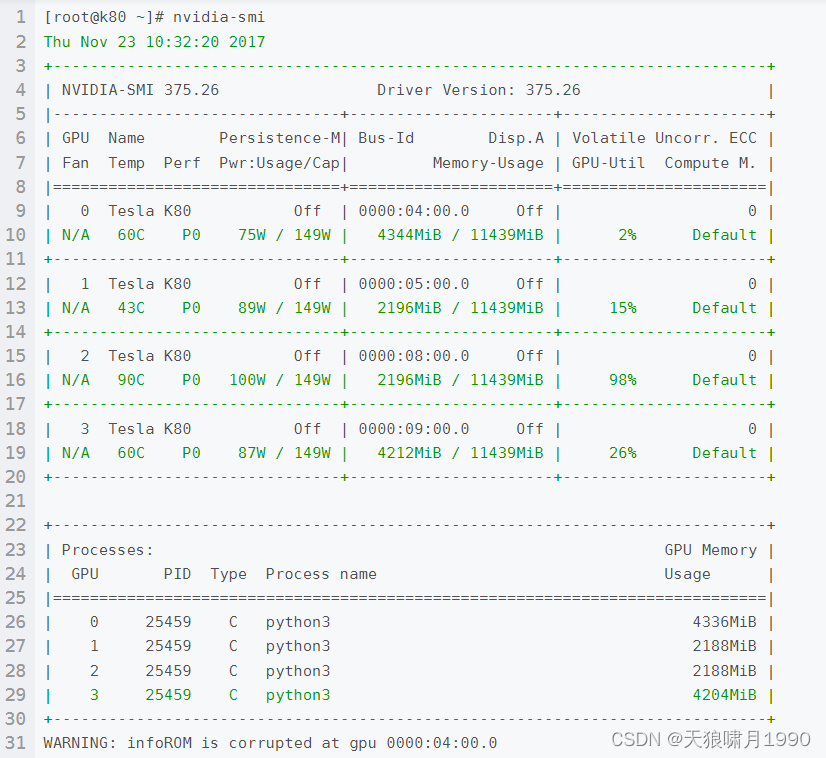This screenshot has height=758, width=826.
Task: Click process memory '4204MiB'
Action: click(724, 695)
